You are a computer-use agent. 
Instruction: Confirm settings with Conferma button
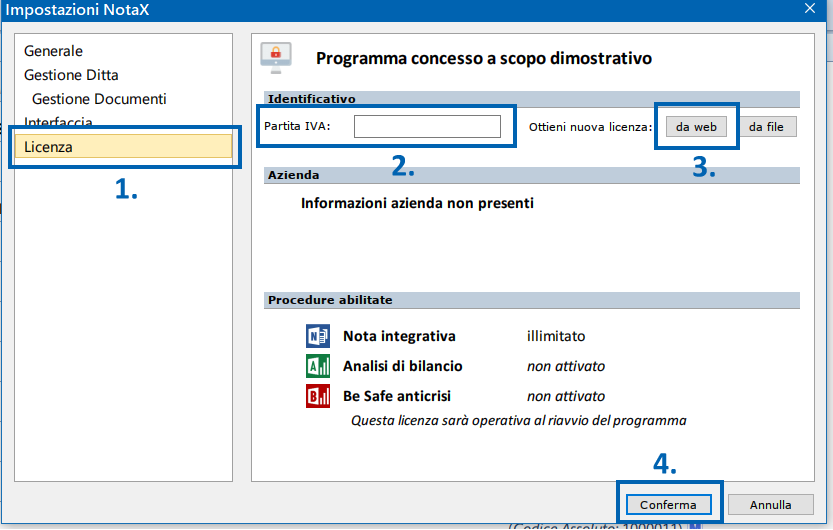(x=668, y=505)
